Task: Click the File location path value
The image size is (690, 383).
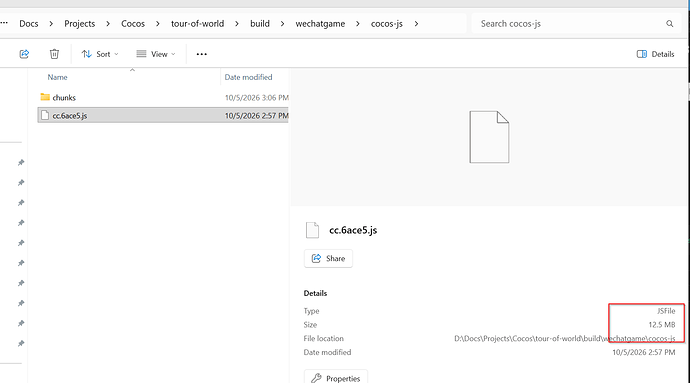Action: point(565,339)
